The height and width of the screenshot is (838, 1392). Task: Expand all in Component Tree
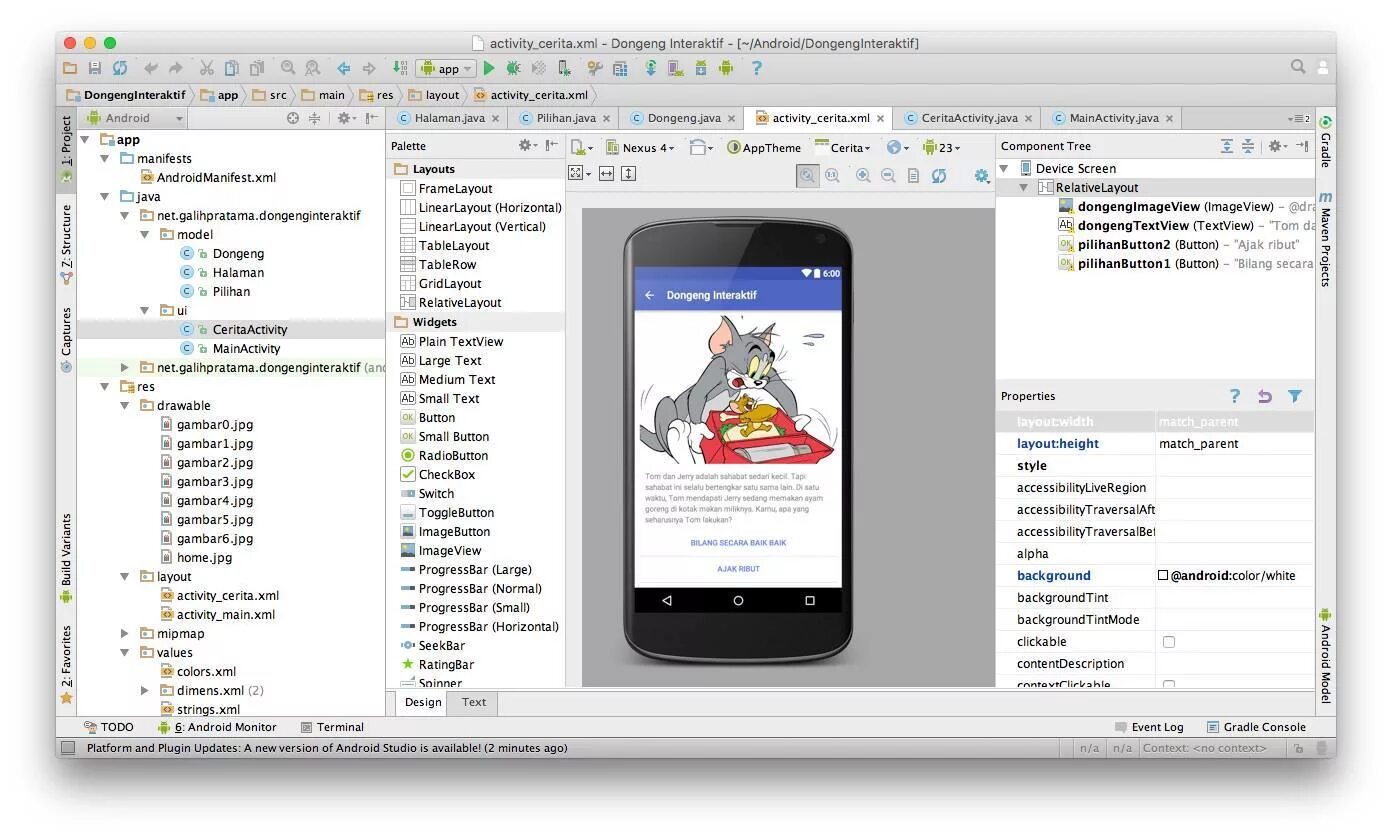[x=1227, y=146]
